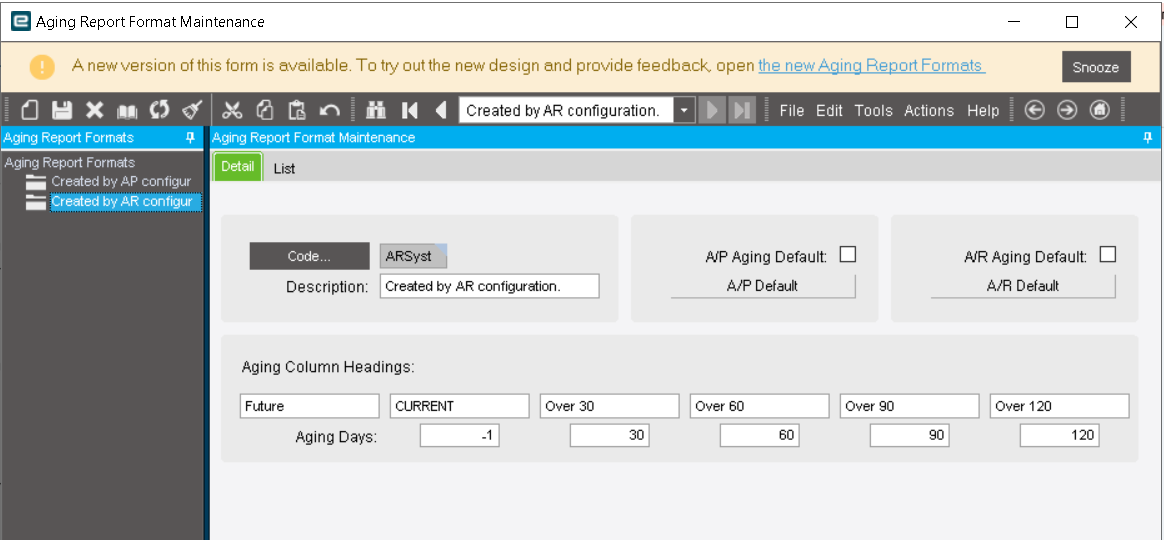The height and width of the screenshot is (540, 1164).
Task: Open the Actions menu
Action: (928, 110)
